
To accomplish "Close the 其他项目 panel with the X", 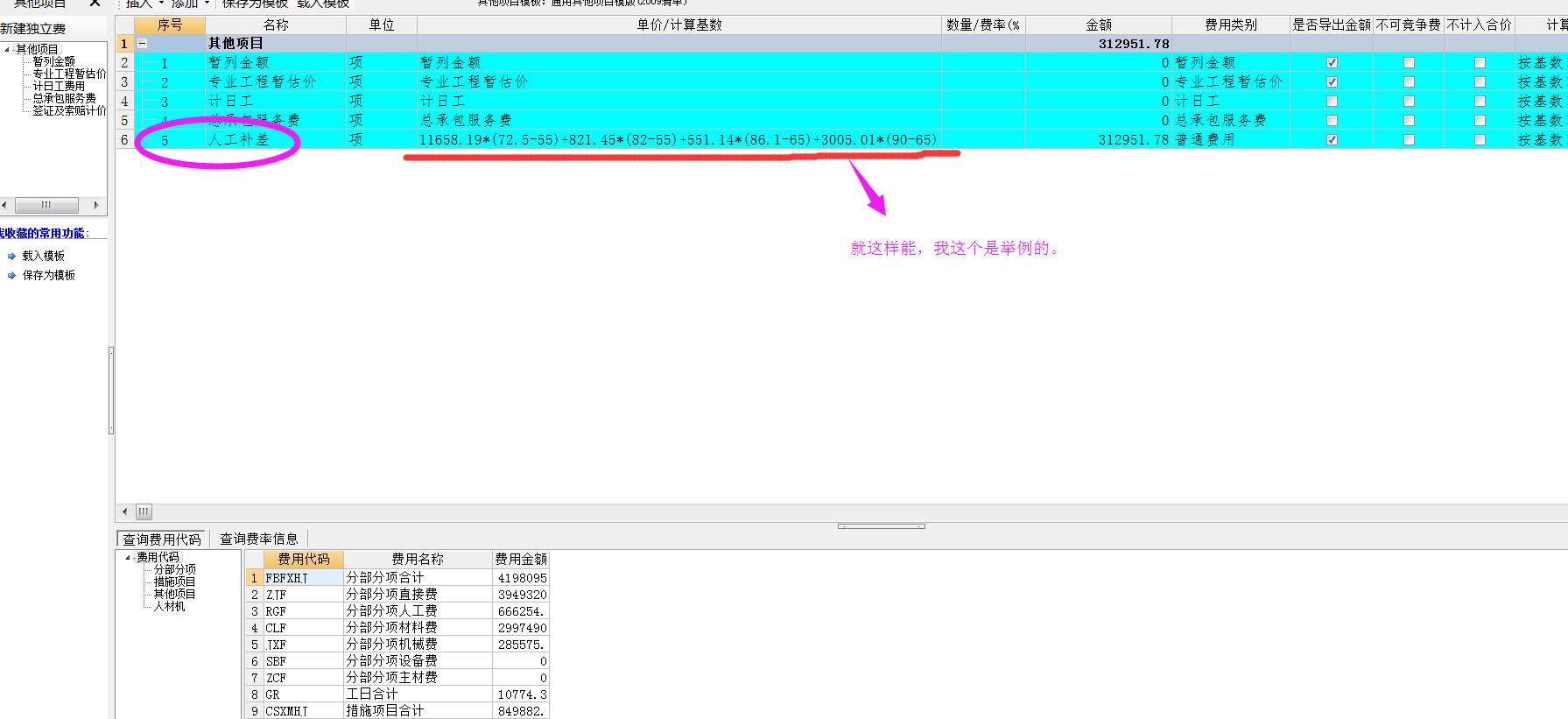I will (95, 4).
